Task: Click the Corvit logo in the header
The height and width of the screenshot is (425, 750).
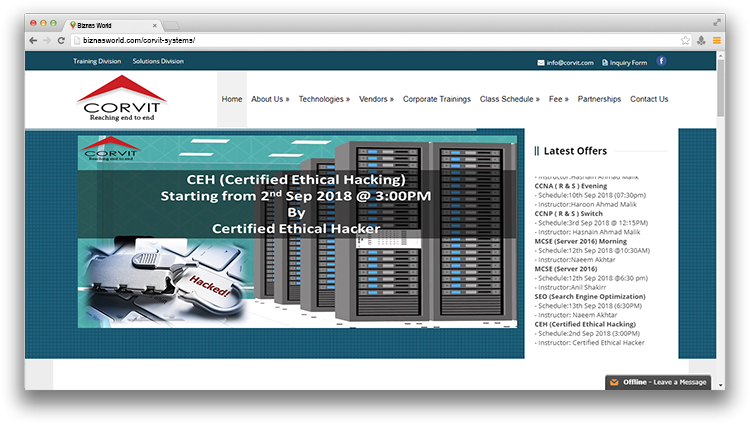Action: click(121, 98)
